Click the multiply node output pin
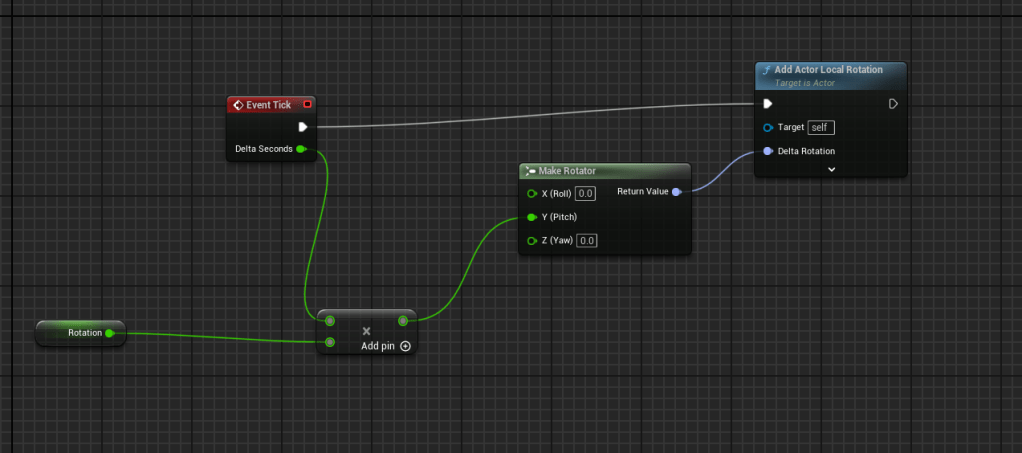This screenshot has width=1022, height=453. pyautogui.click(x=403, y=321)
